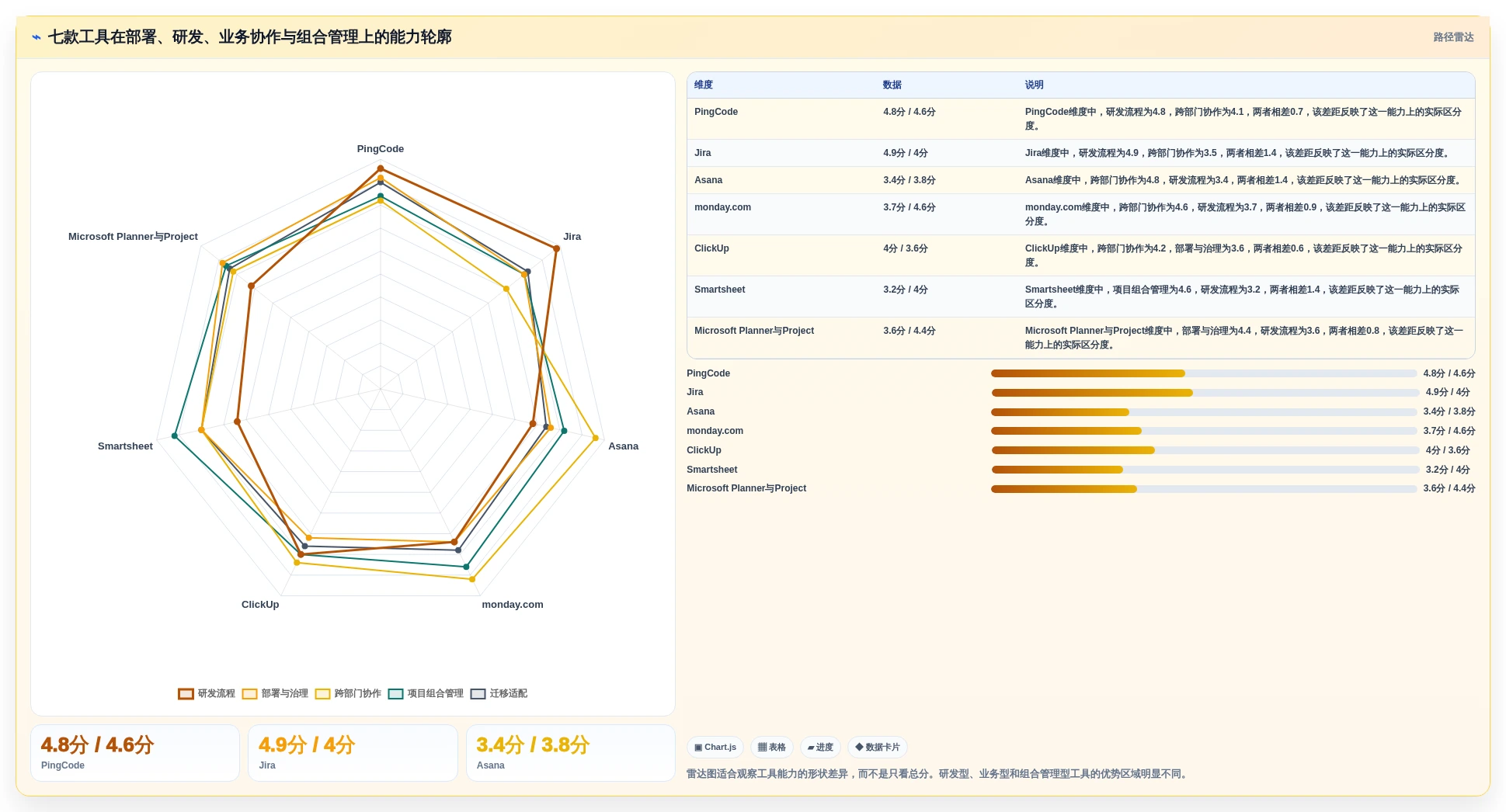Toggle the 研发流程 legend series
This screenshot has width=1506, height=812.
coord(207,694)
